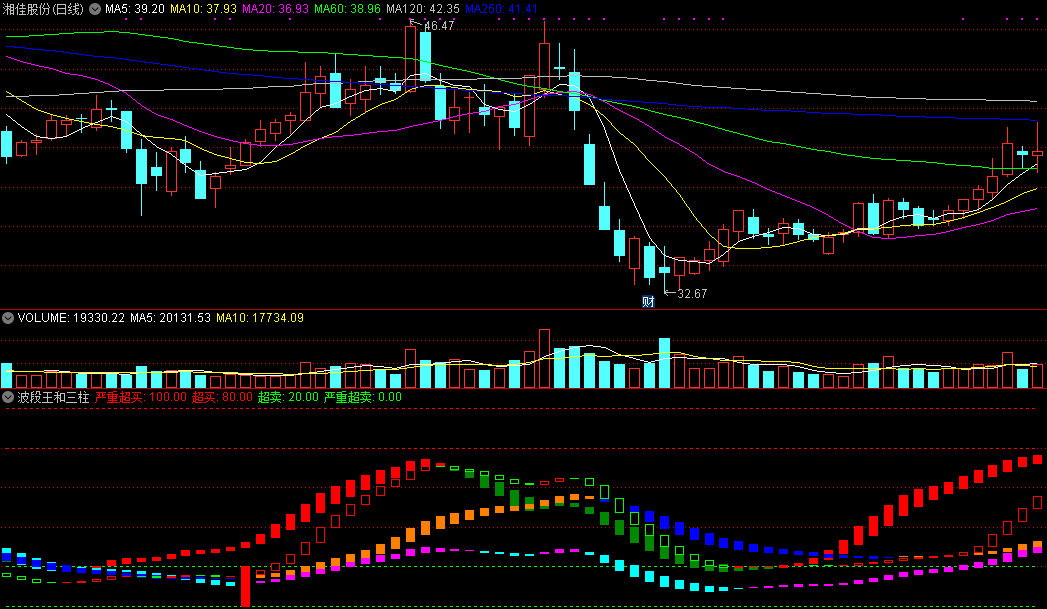This screenshot has height=609, width=1047.
Task: Open the dropdown beside 湘佳股份(日线) title
Action: coord(95,9)
